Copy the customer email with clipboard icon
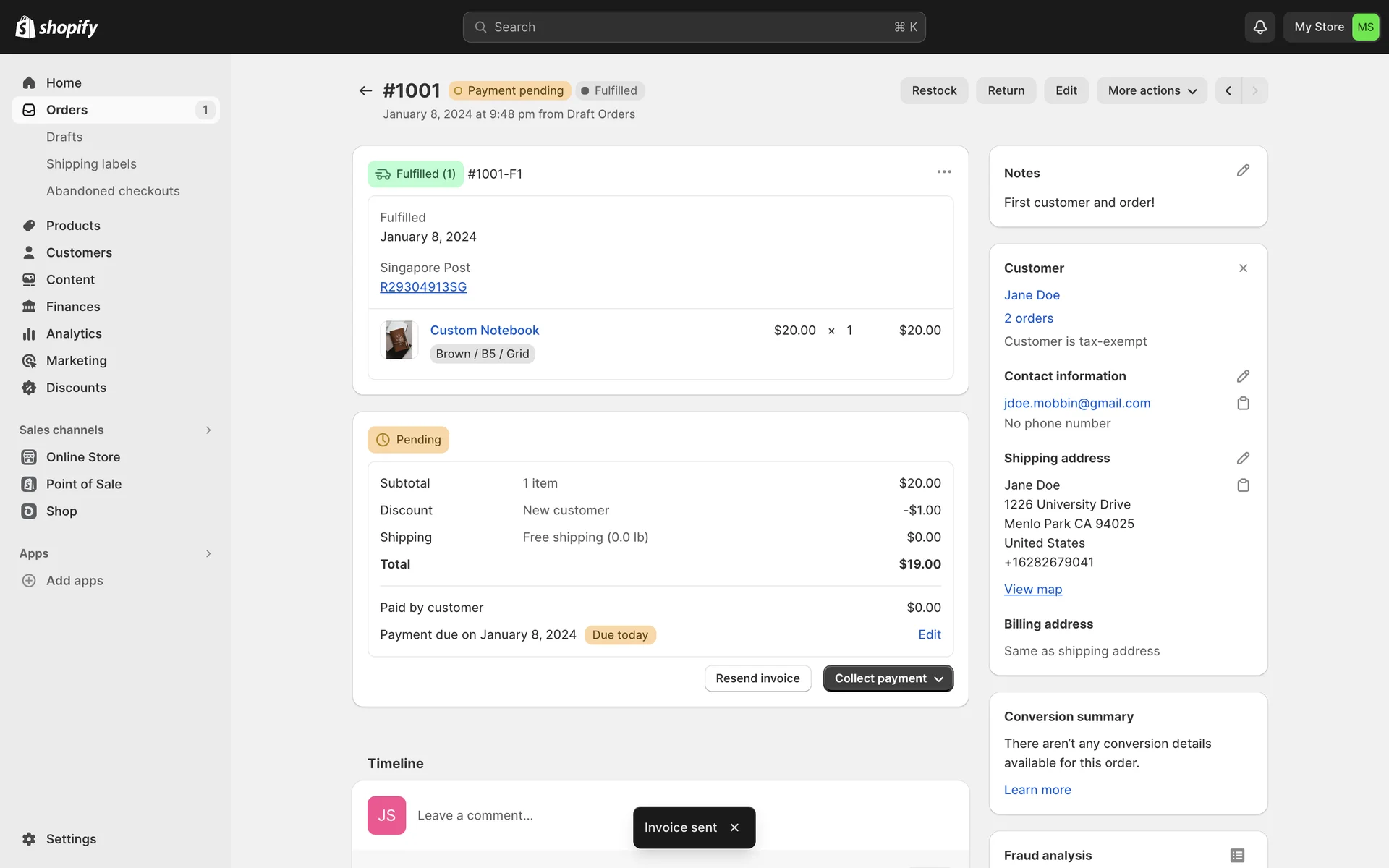Screen dimensions: 1389x868 [1243, 403]
